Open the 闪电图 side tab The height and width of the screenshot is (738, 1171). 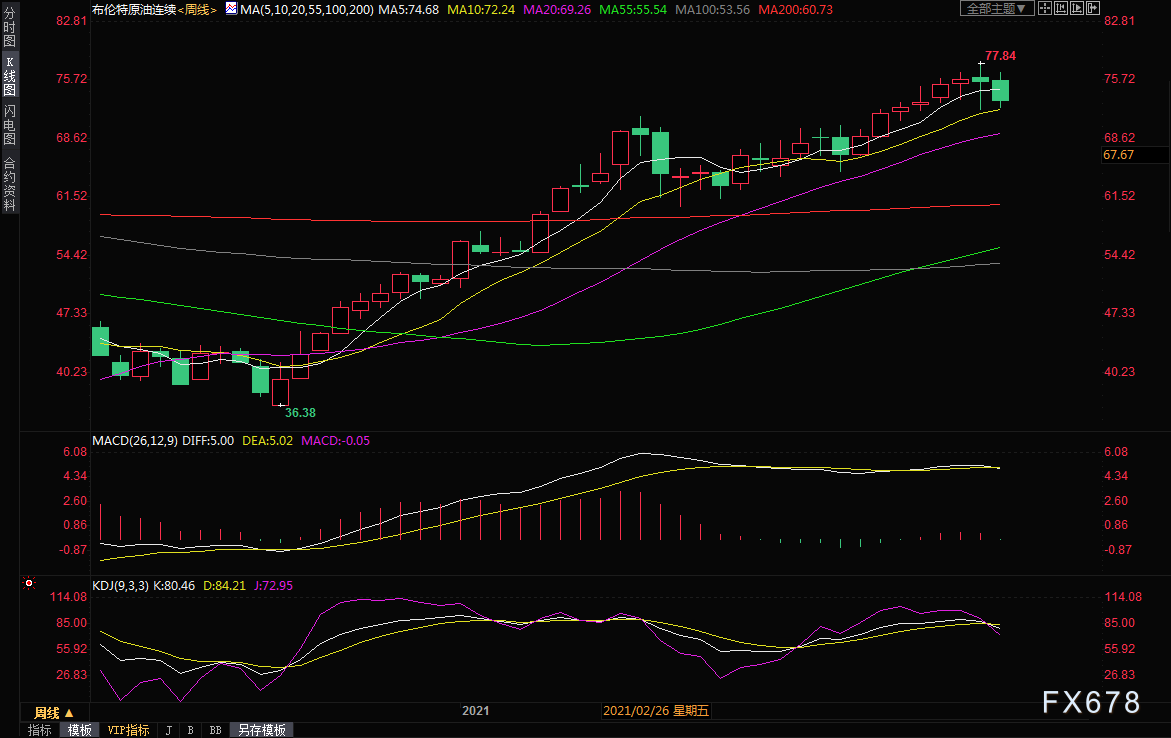(x=9, y=124)
